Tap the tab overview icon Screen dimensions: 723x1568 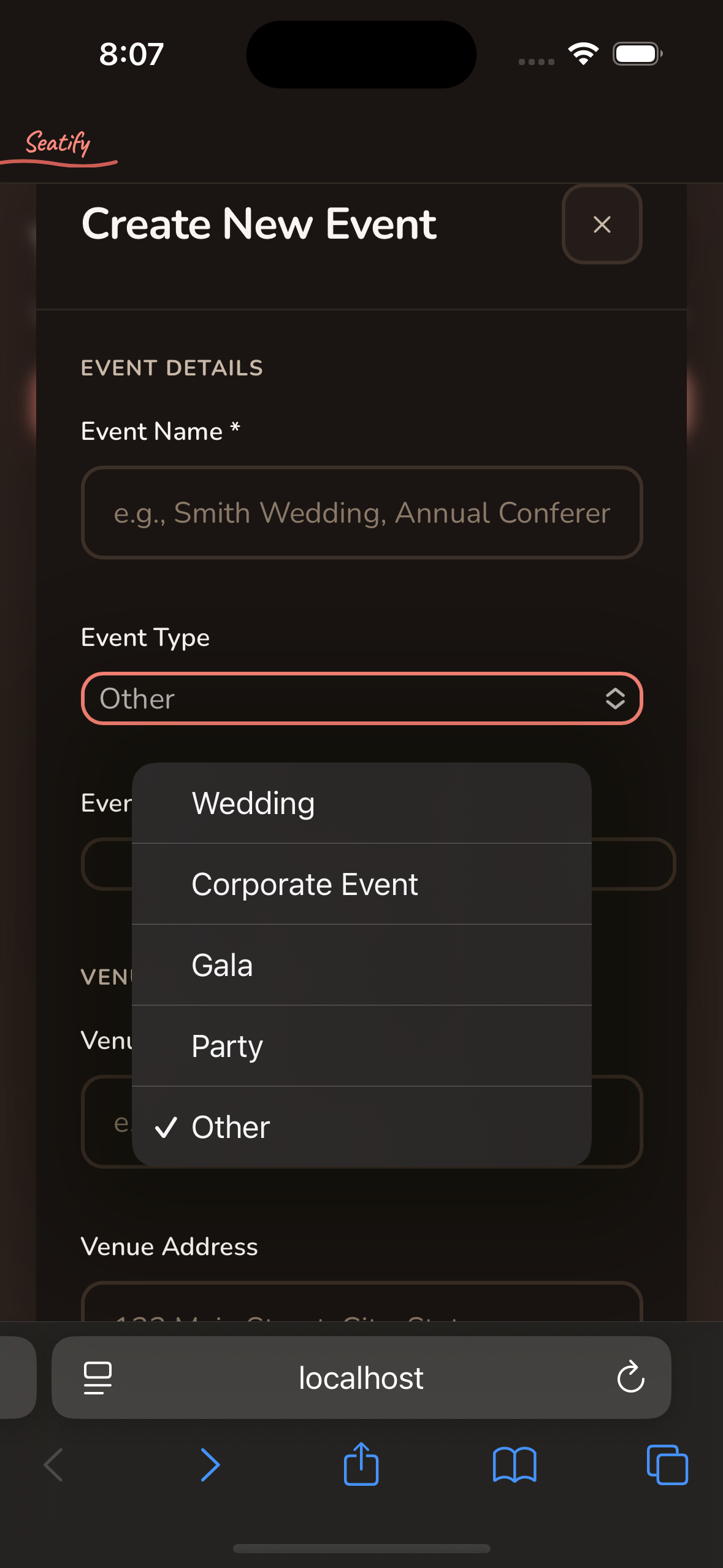click(667, 1465)
